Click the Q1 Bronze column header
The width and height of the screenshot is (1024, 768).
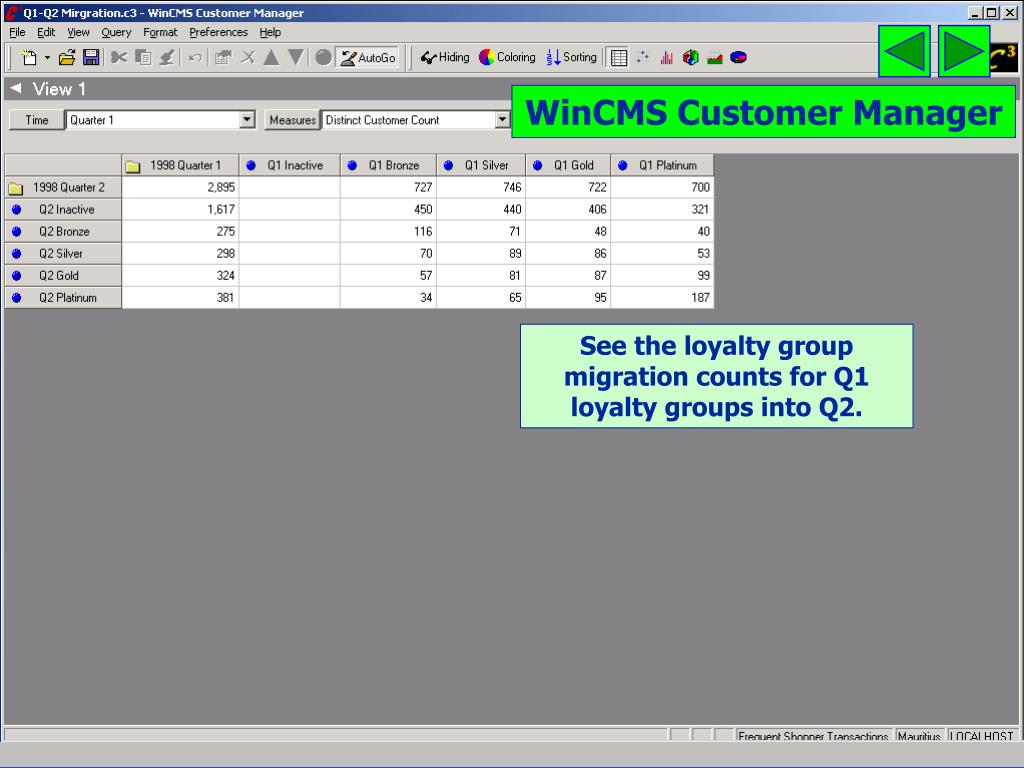coord(388,165)
